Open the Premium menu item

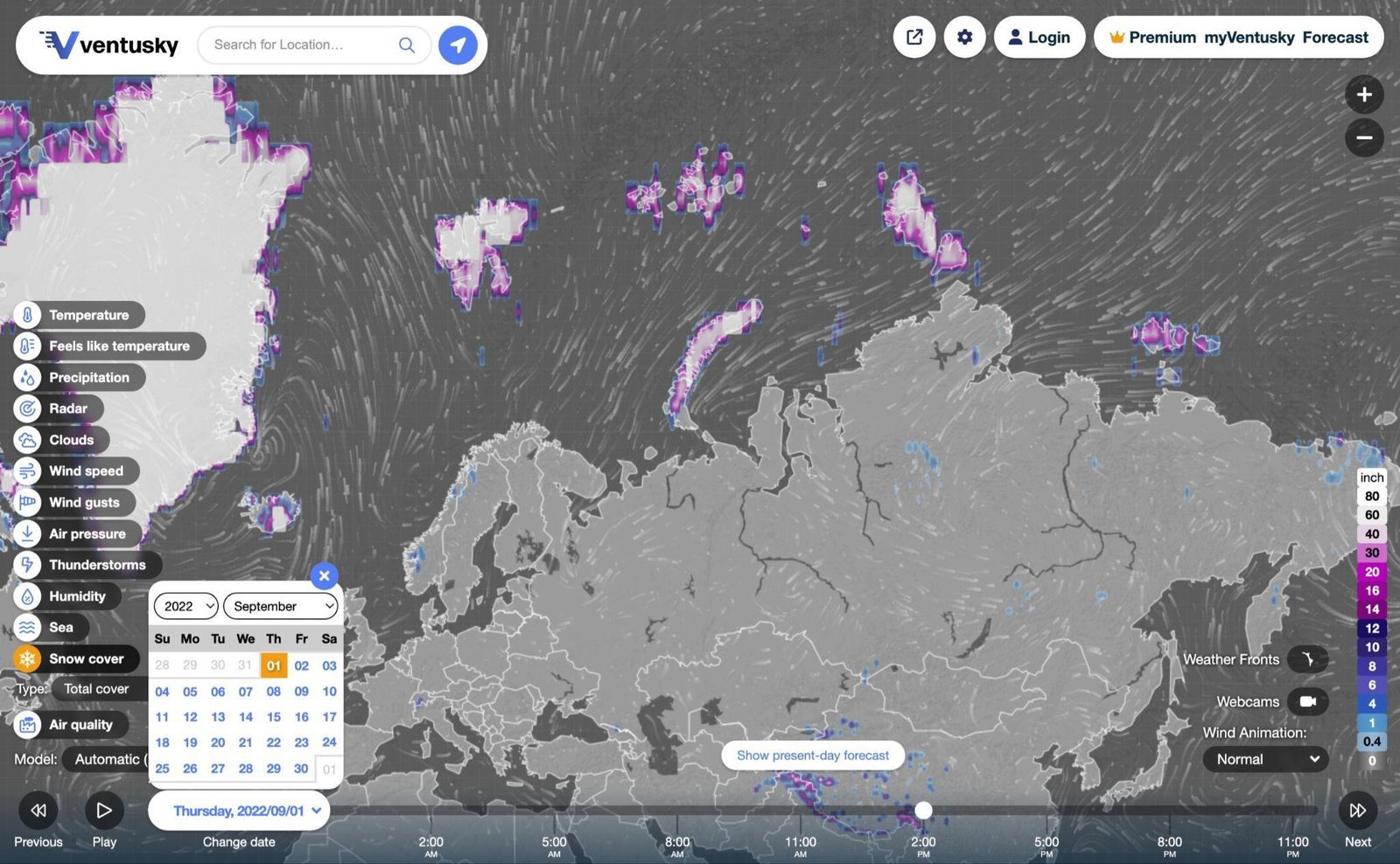pos(1153,38)
